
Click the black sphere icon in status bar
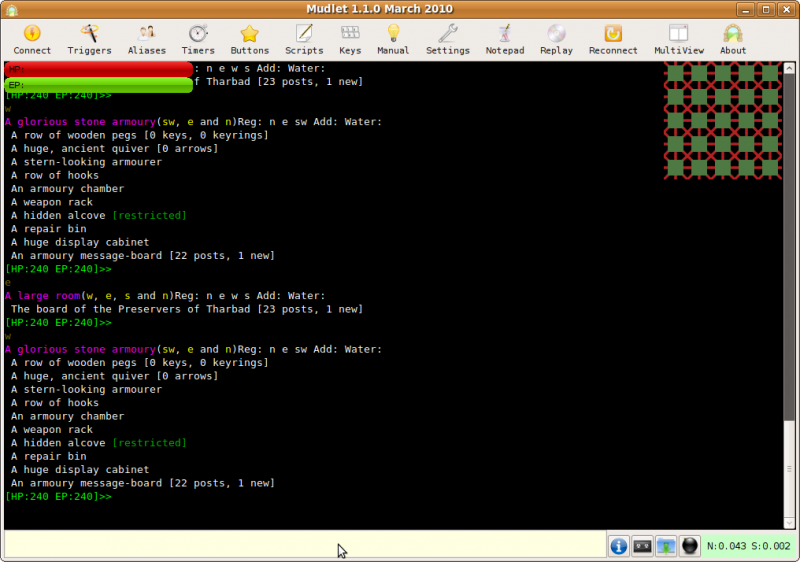(689, 546)
